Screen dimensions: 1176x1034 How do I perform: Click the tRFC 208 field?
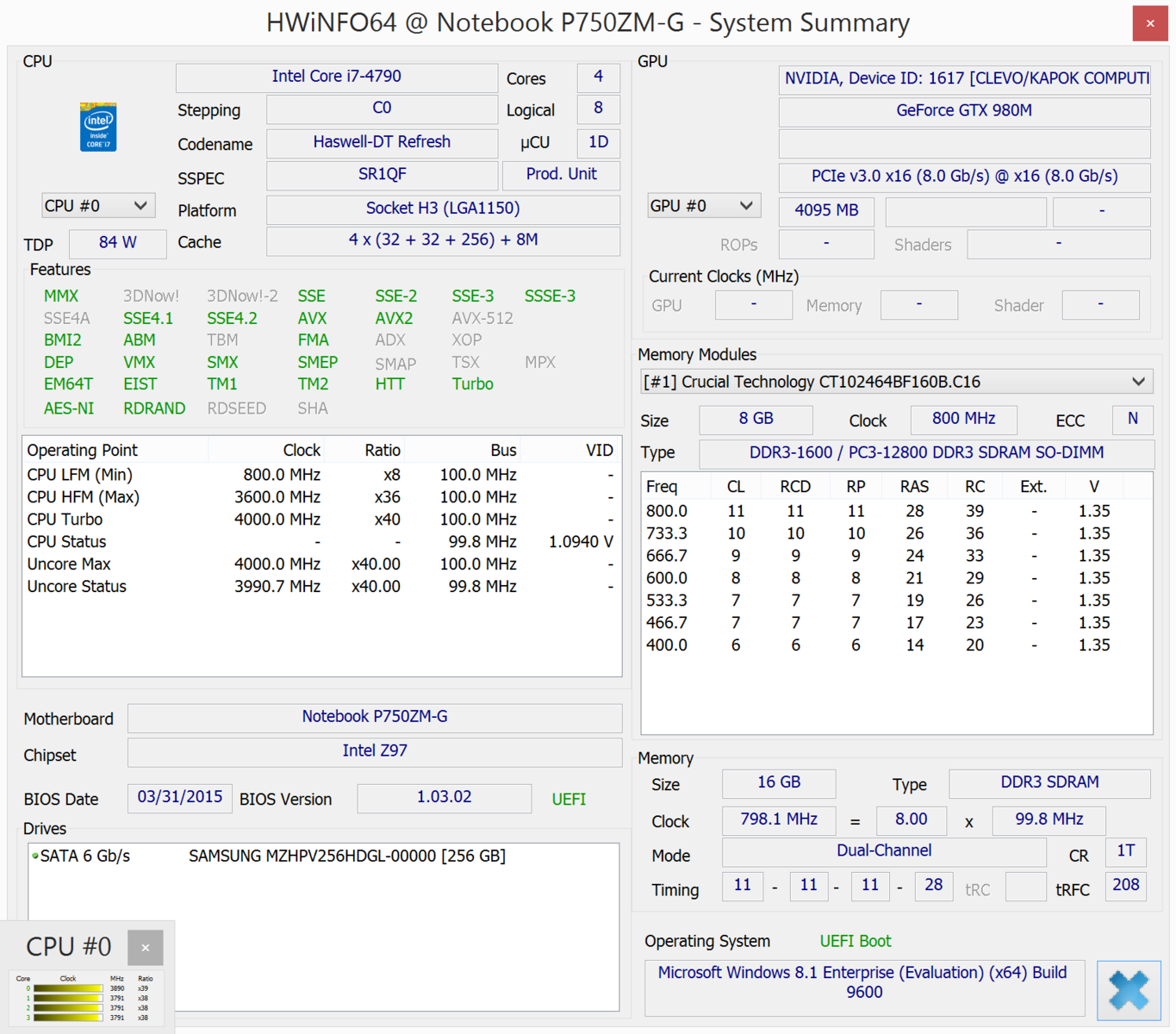tap(1126, 887)
